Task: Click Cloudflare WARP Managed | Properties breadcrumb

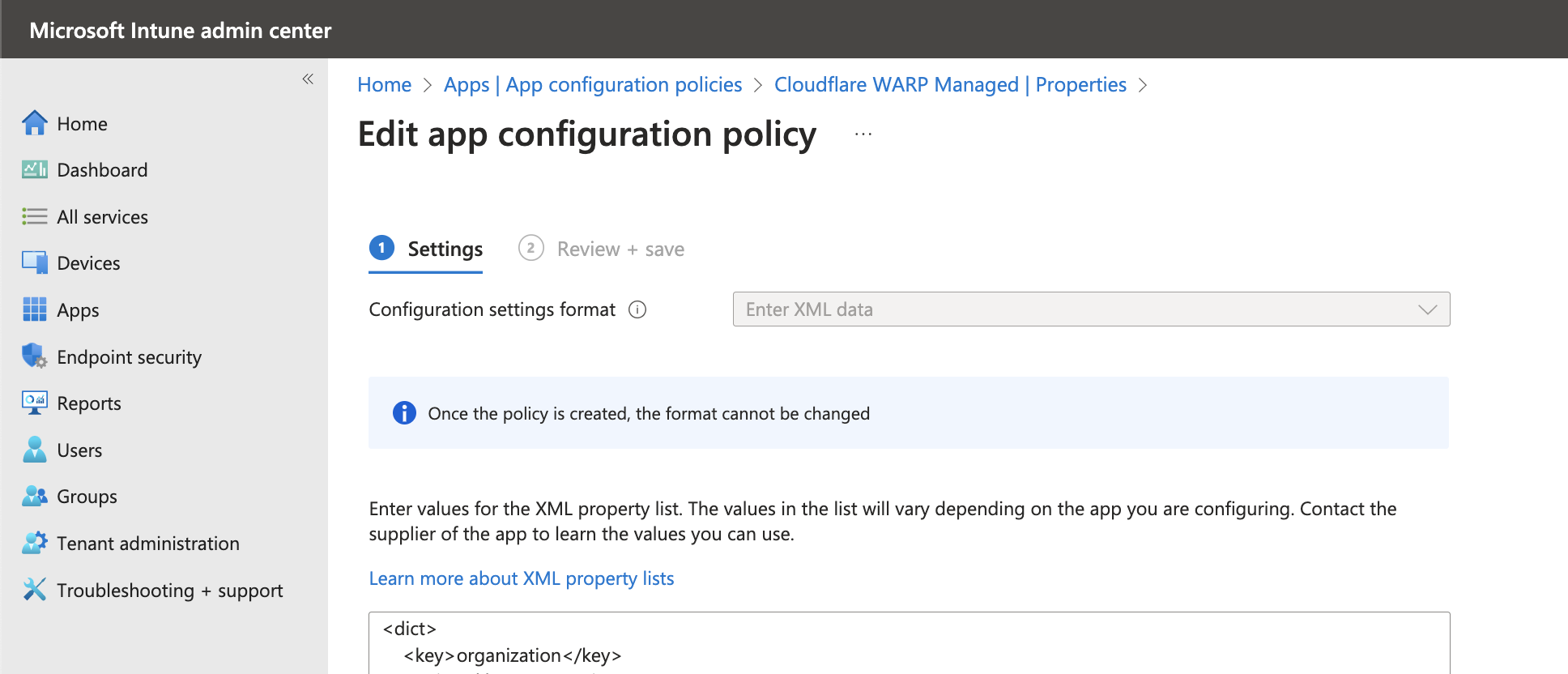Action: (950, 84)
